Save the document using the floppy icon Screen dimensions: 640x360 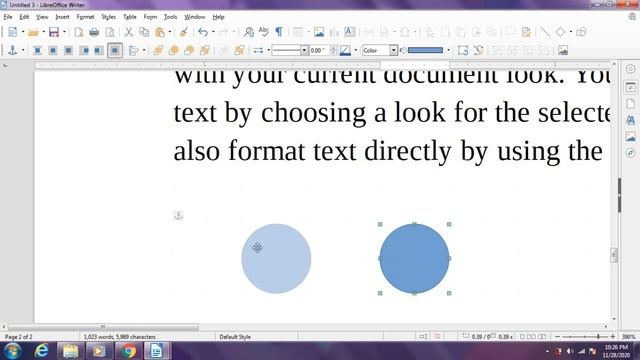tap(54, 32)
